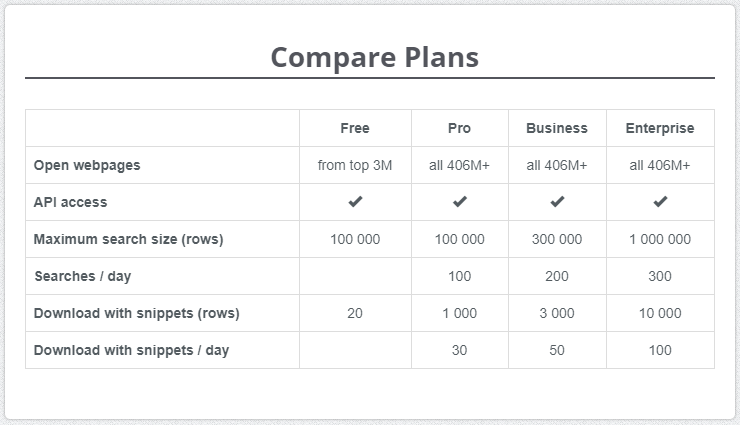Click the API access checkmark under Free
This screenshot has height=425, width=740.
[x=355, y=202]
